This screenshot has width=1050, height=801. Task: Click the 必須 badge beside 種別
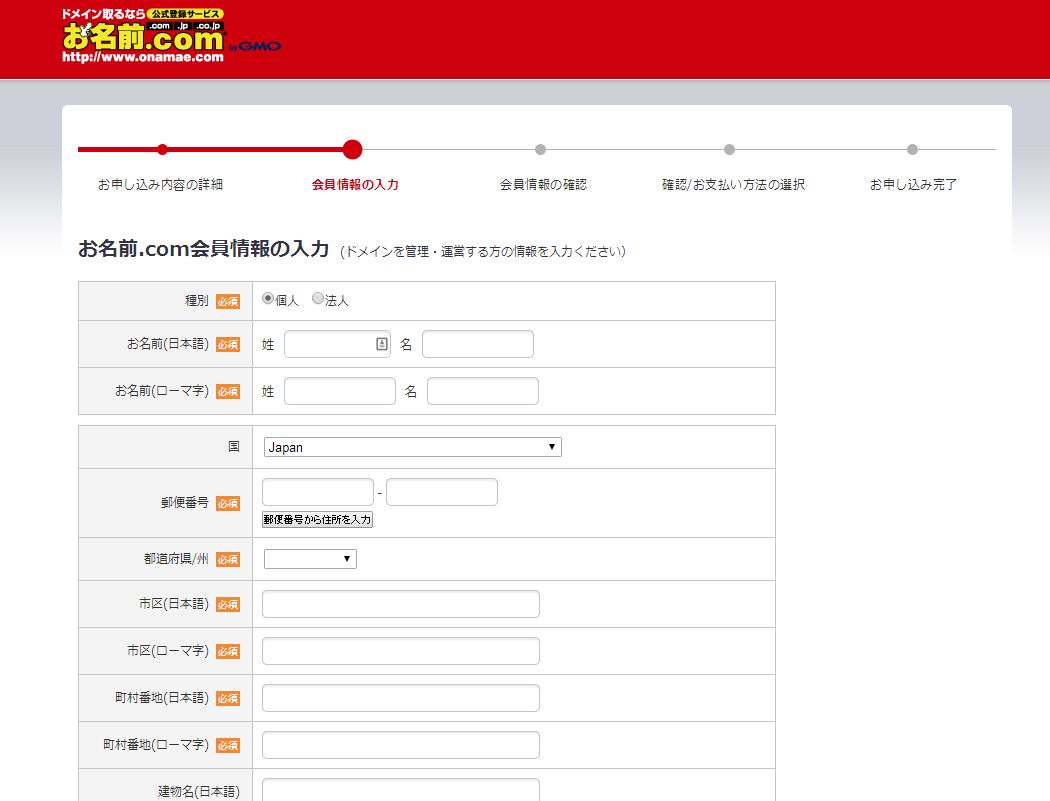228,301
